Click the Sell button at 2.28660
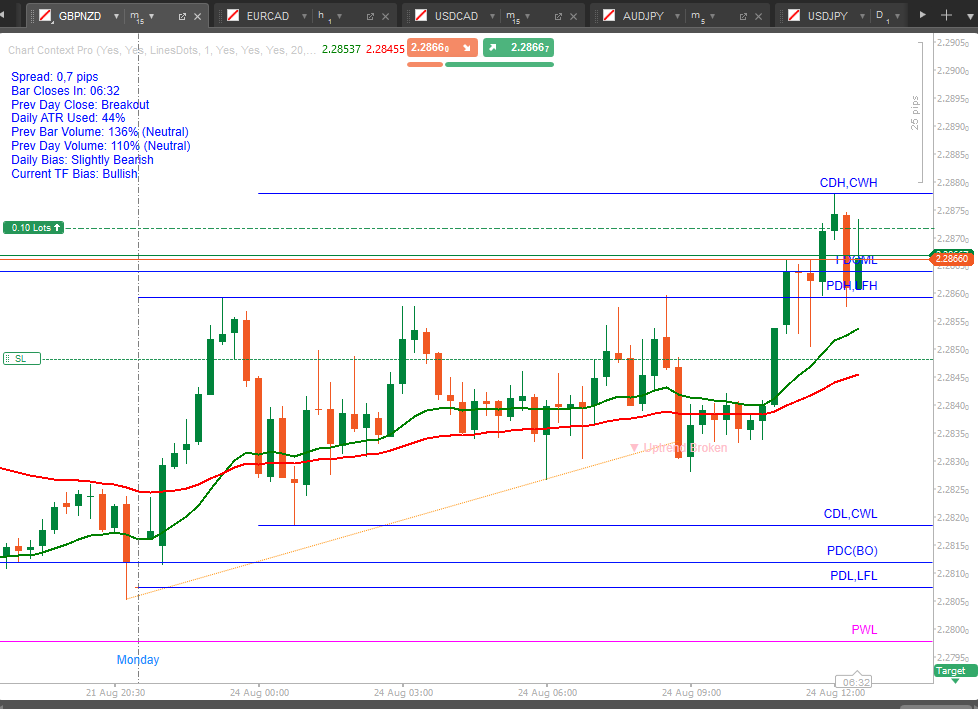Viewport: 978px width, 709px height. click(442, 47)
